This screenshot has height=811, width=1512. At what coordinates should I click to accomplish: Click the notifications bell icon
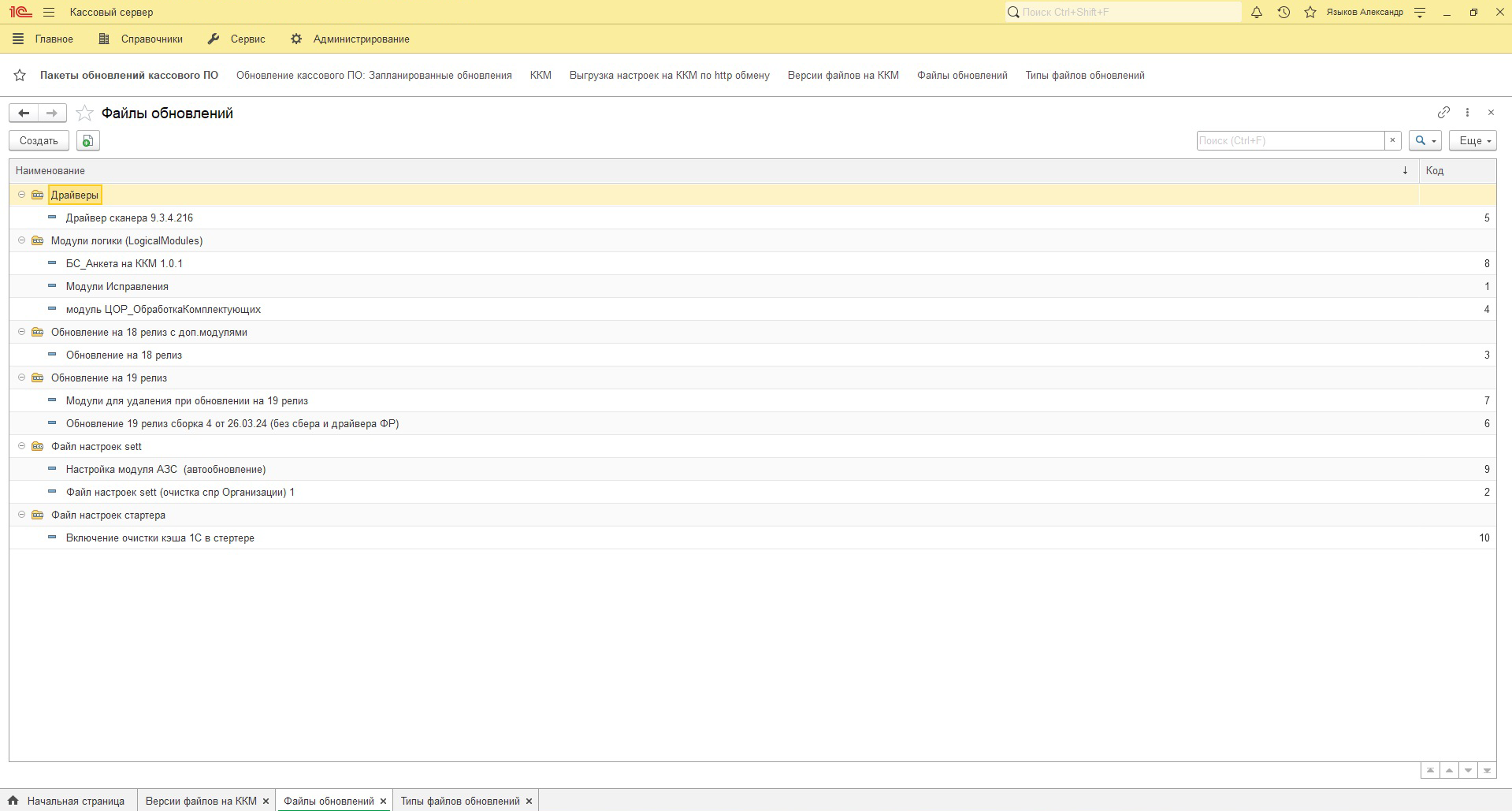click(x=1257, y=13)
